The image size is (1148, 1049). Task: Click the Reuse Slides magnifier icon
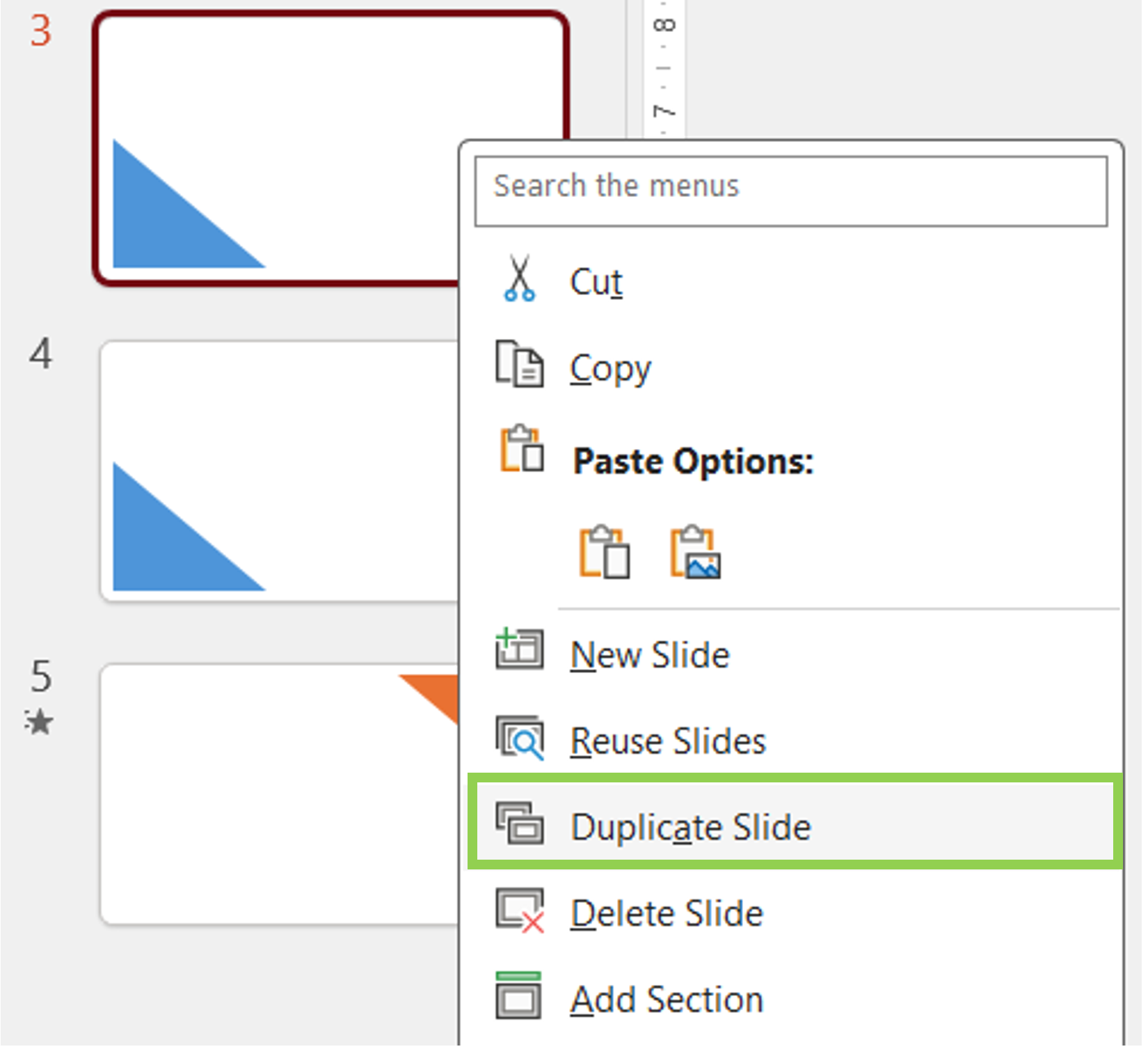pyautogui.click(x=520, y=736)
